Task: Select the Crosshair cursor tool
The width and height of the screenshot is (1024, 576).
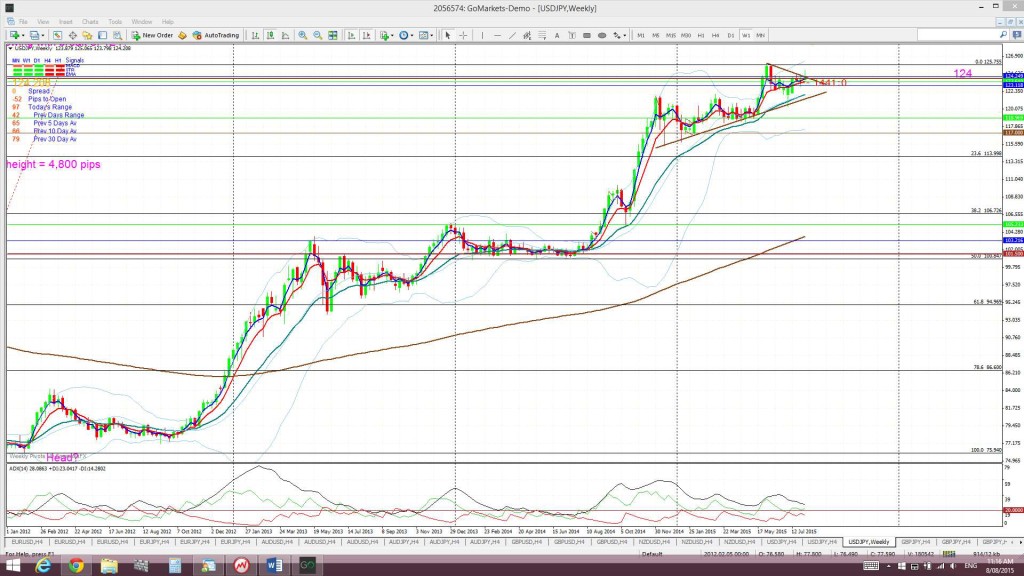Action: pyautogui.click(x=463, y=35)
